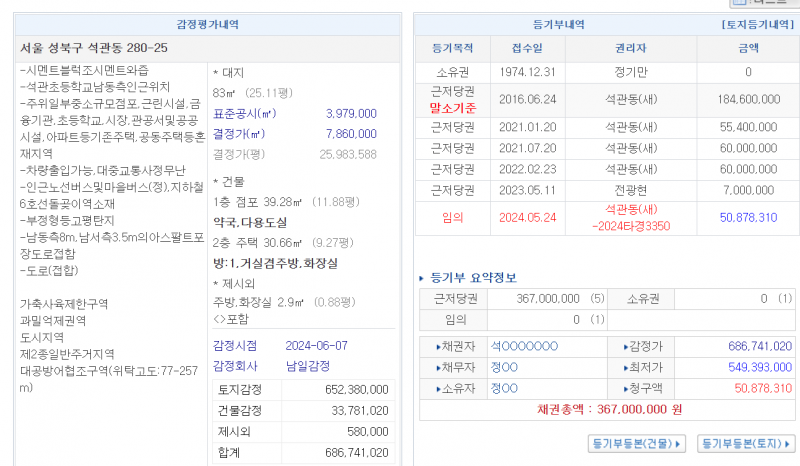Click the 채무자 arrow label
The height and width of the screenshot is (466, 800).
click(451, 367)
